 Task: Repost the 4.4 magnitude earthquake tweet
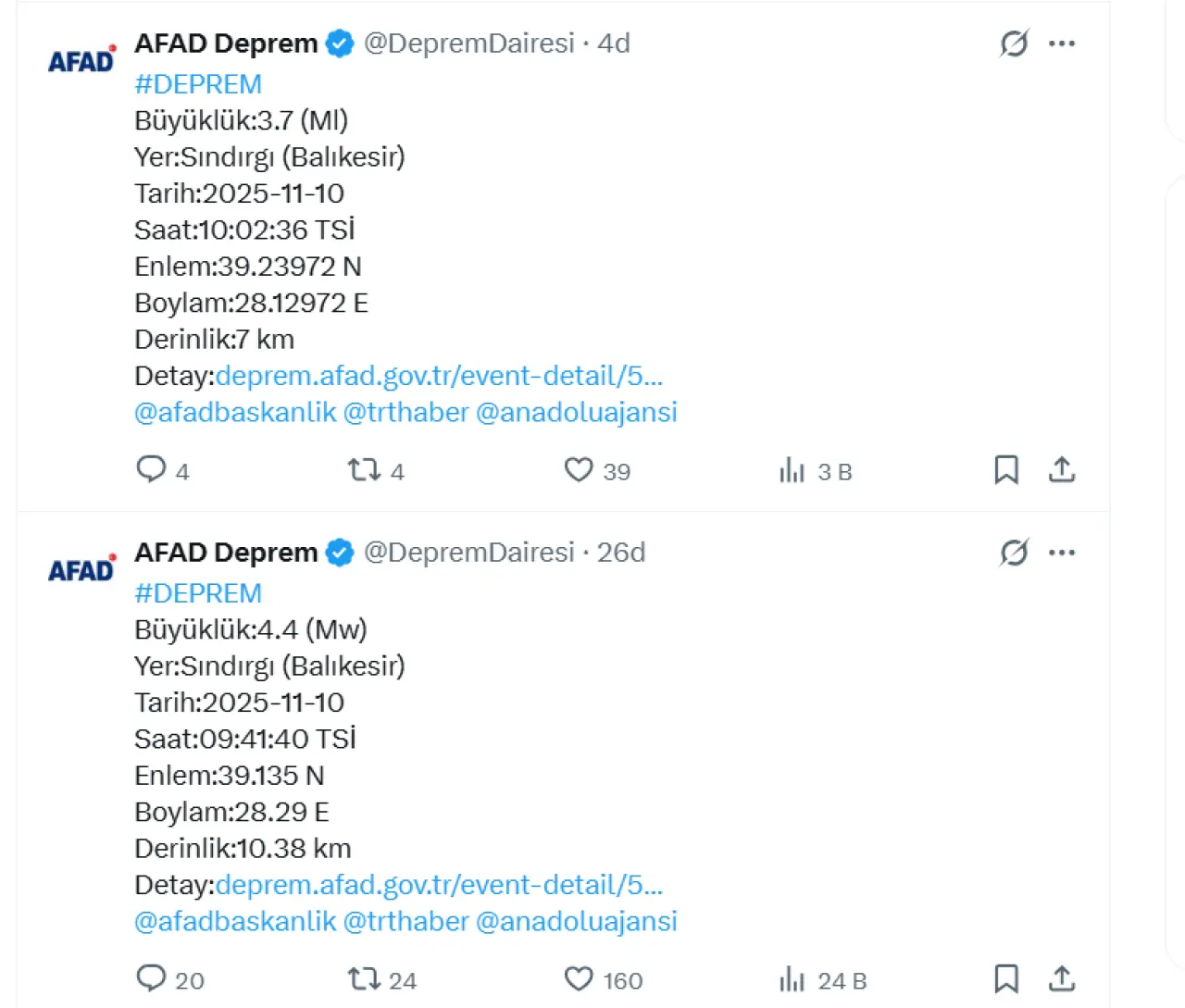click(x=364, y=978)
